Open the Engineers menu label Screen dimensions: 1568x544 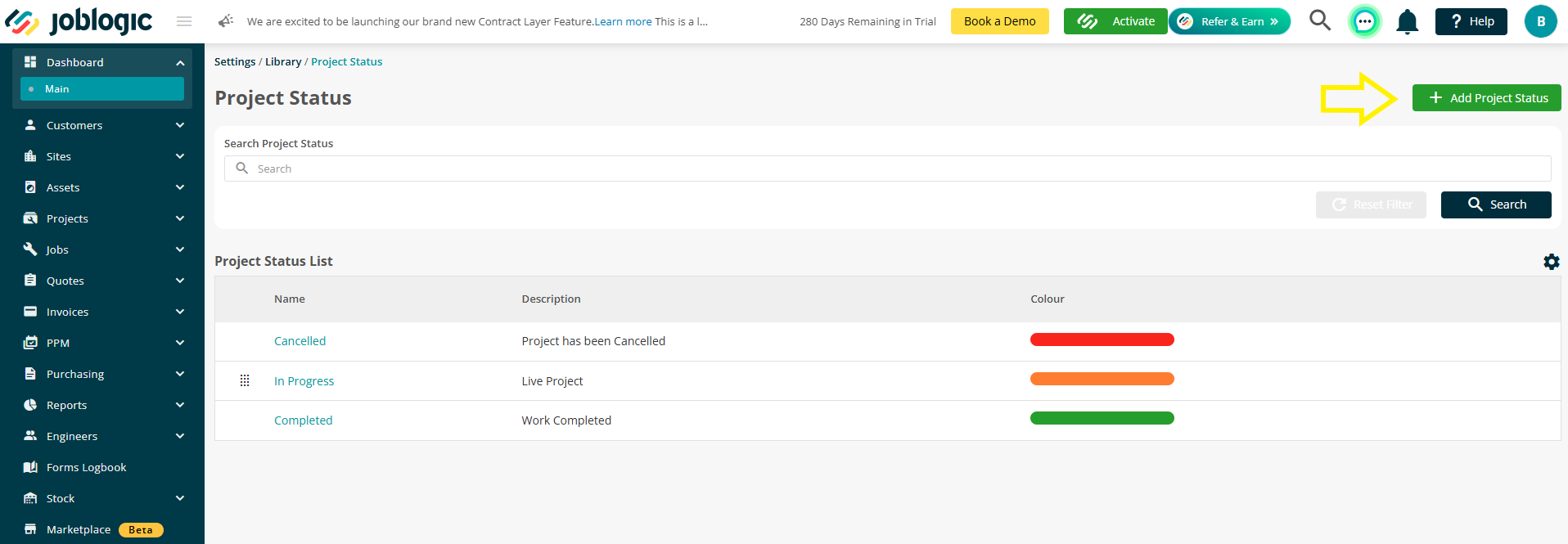[72, 436]
